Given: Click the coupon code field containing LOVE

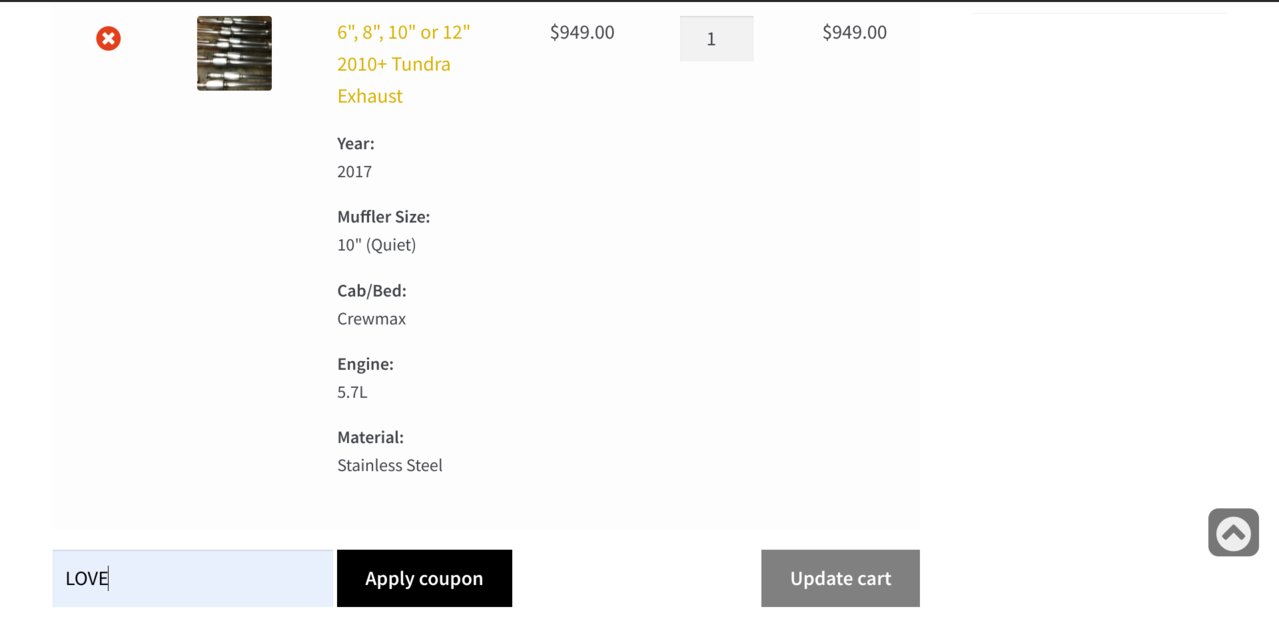Looking at the screenshot, I should [x=192, y=578].
